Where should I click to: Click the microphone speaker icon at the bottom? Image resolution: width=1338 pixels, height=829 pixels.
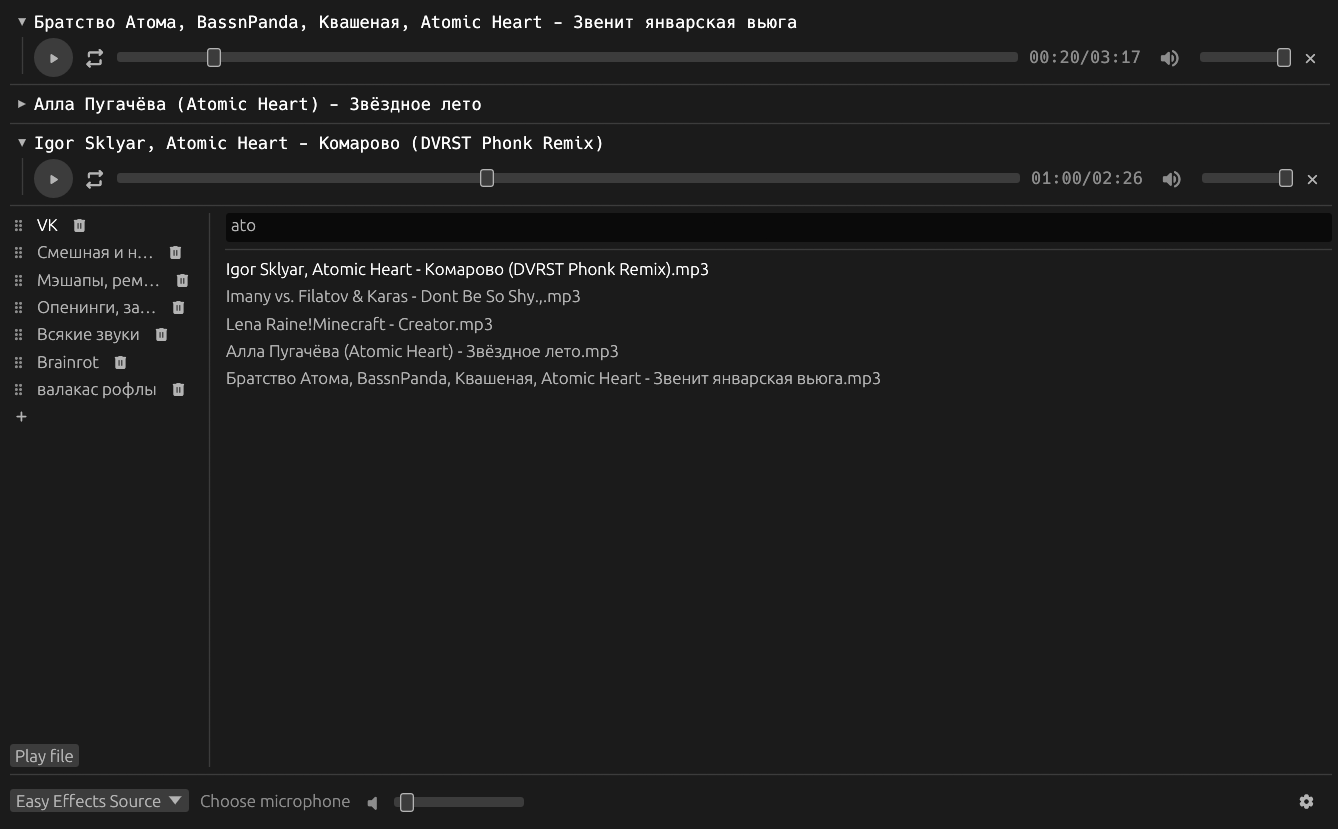coord(371,801)
